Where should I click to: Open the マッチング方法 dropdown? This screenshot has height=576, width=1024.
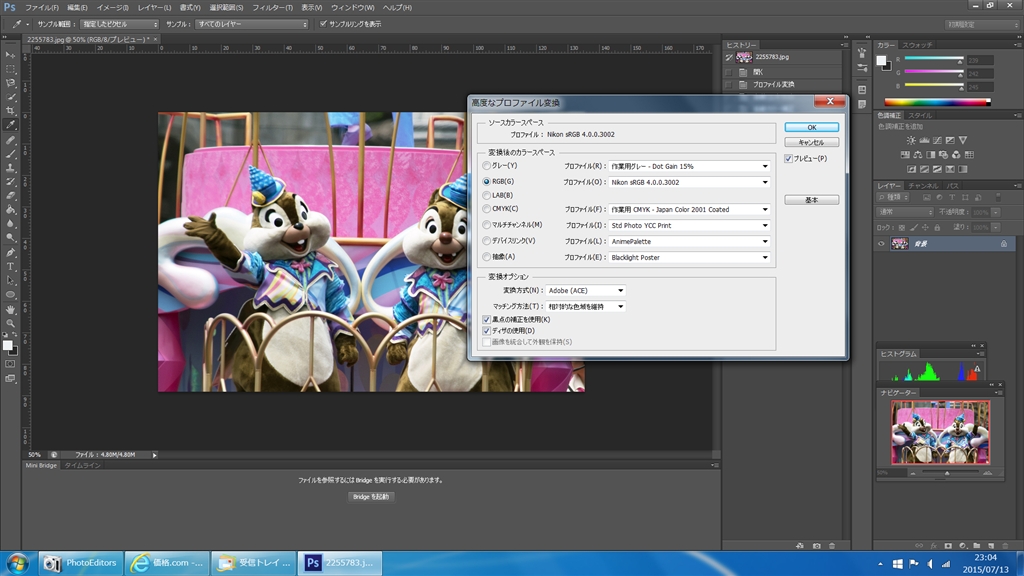(585, 306)
